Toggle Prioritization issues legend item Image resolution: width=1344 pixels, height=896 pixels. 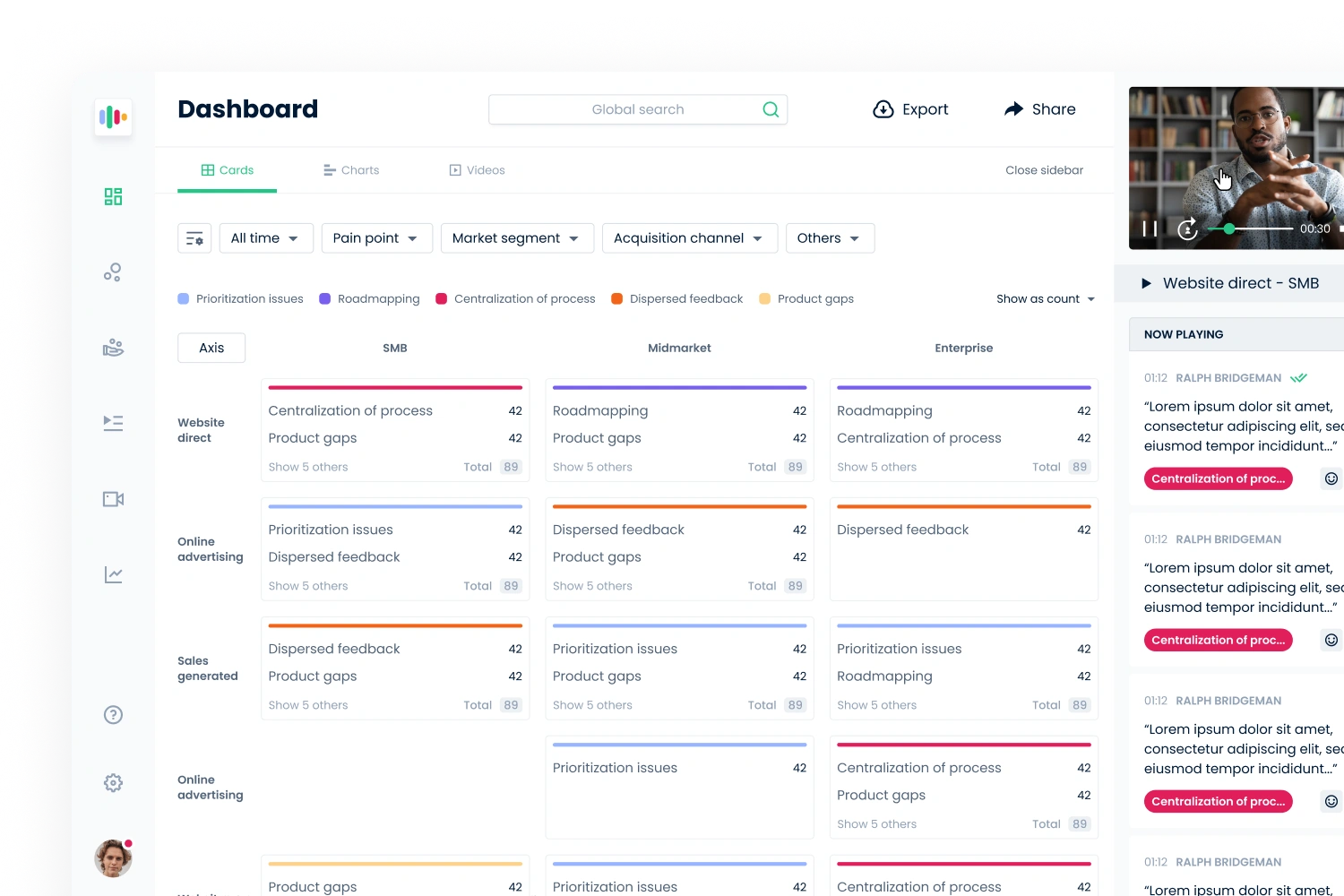pos(241,299)
